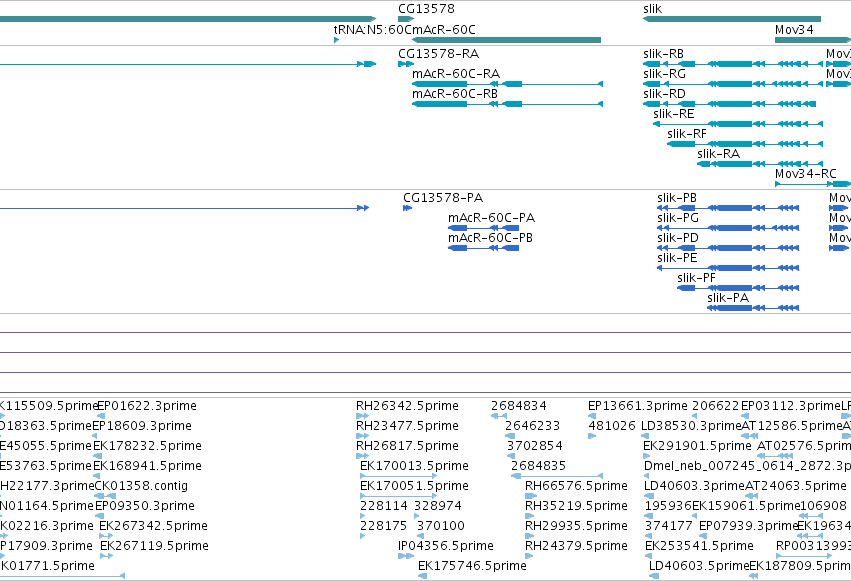851x581 pixels.
Task: Select EST RH26817.5prime
Action: [362, 456]
